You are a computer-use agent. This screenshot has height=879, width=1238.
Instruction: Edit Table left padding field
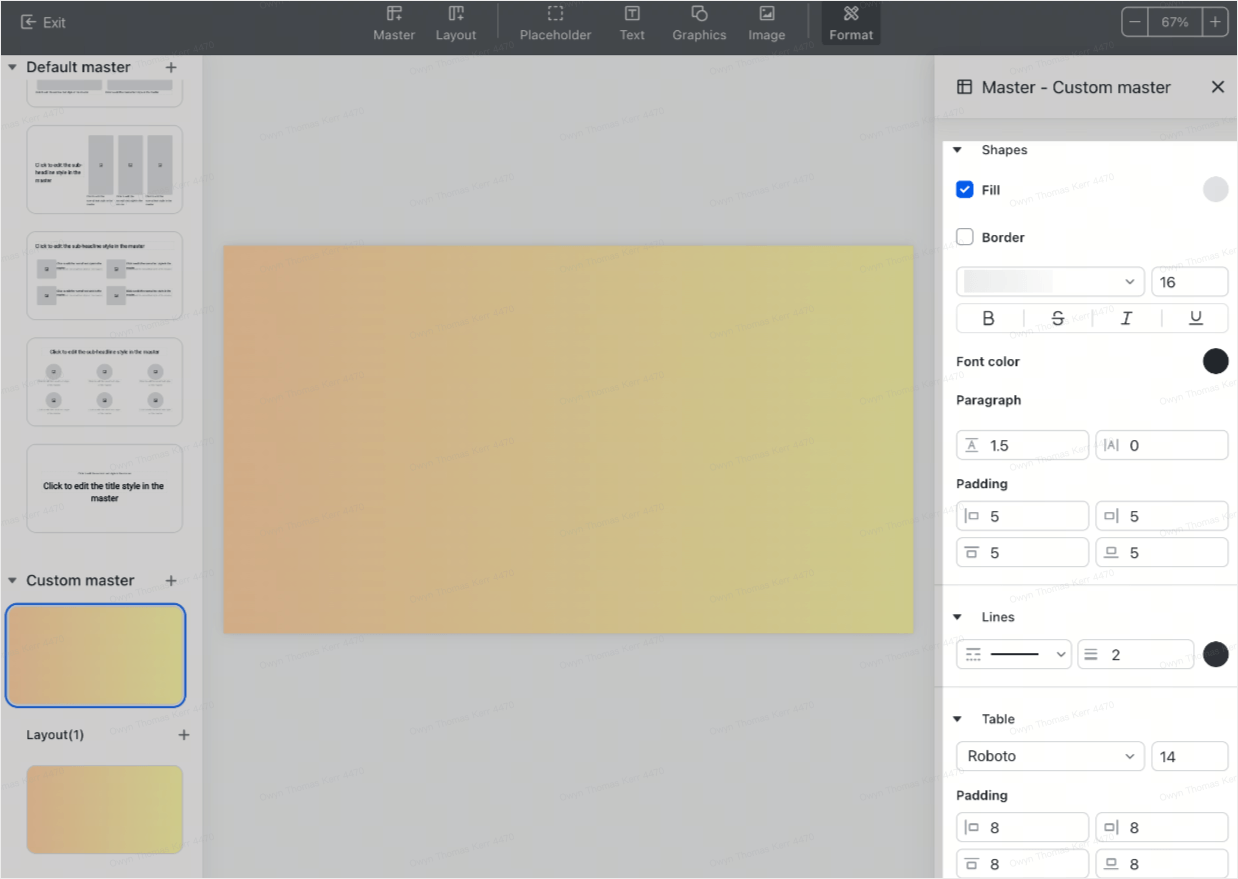(1022, 827)
